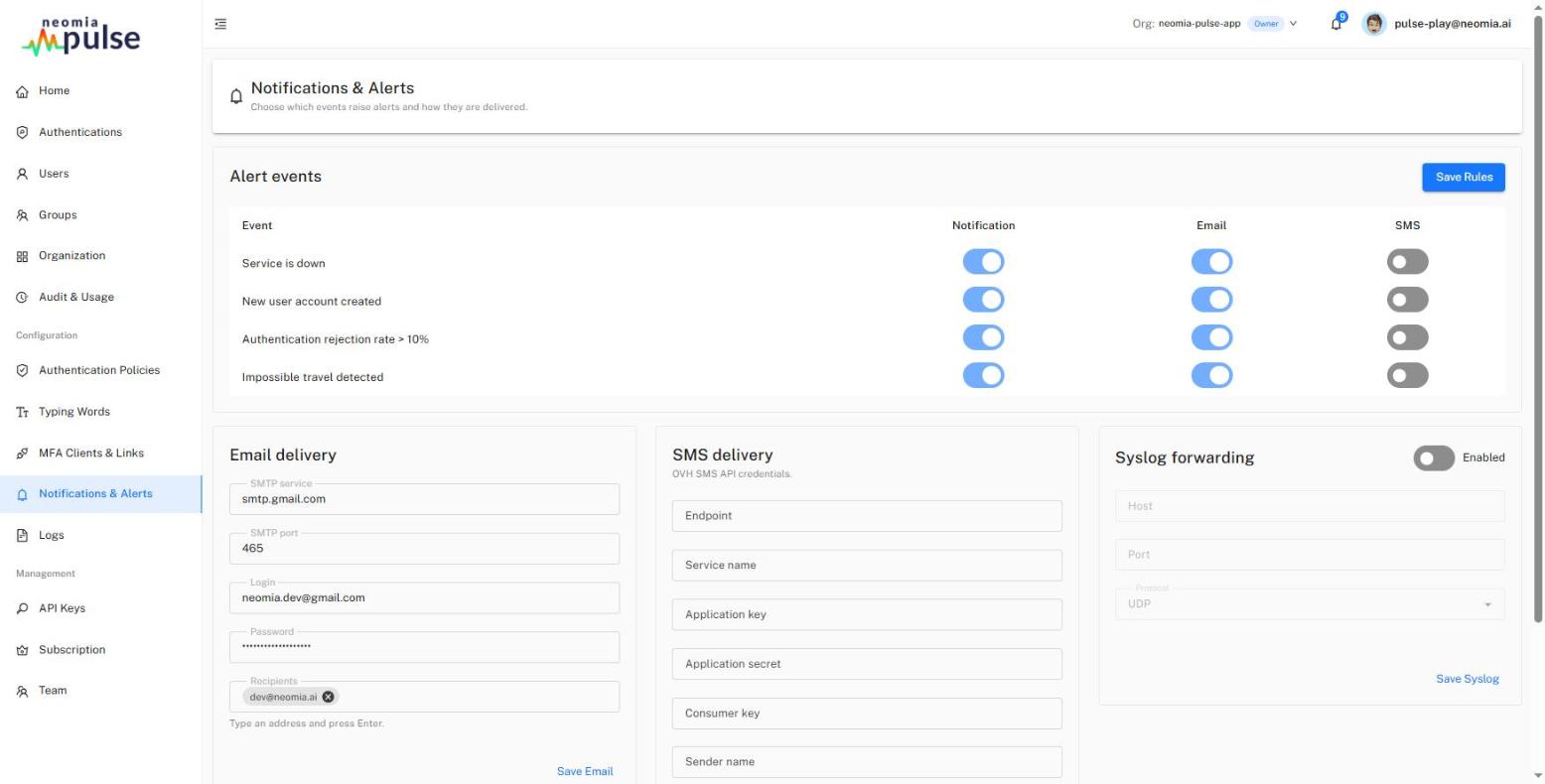1545x784 pixels.
Task: Toggle Email for Authentication rejection rate
Action: tap(1211, 337)
